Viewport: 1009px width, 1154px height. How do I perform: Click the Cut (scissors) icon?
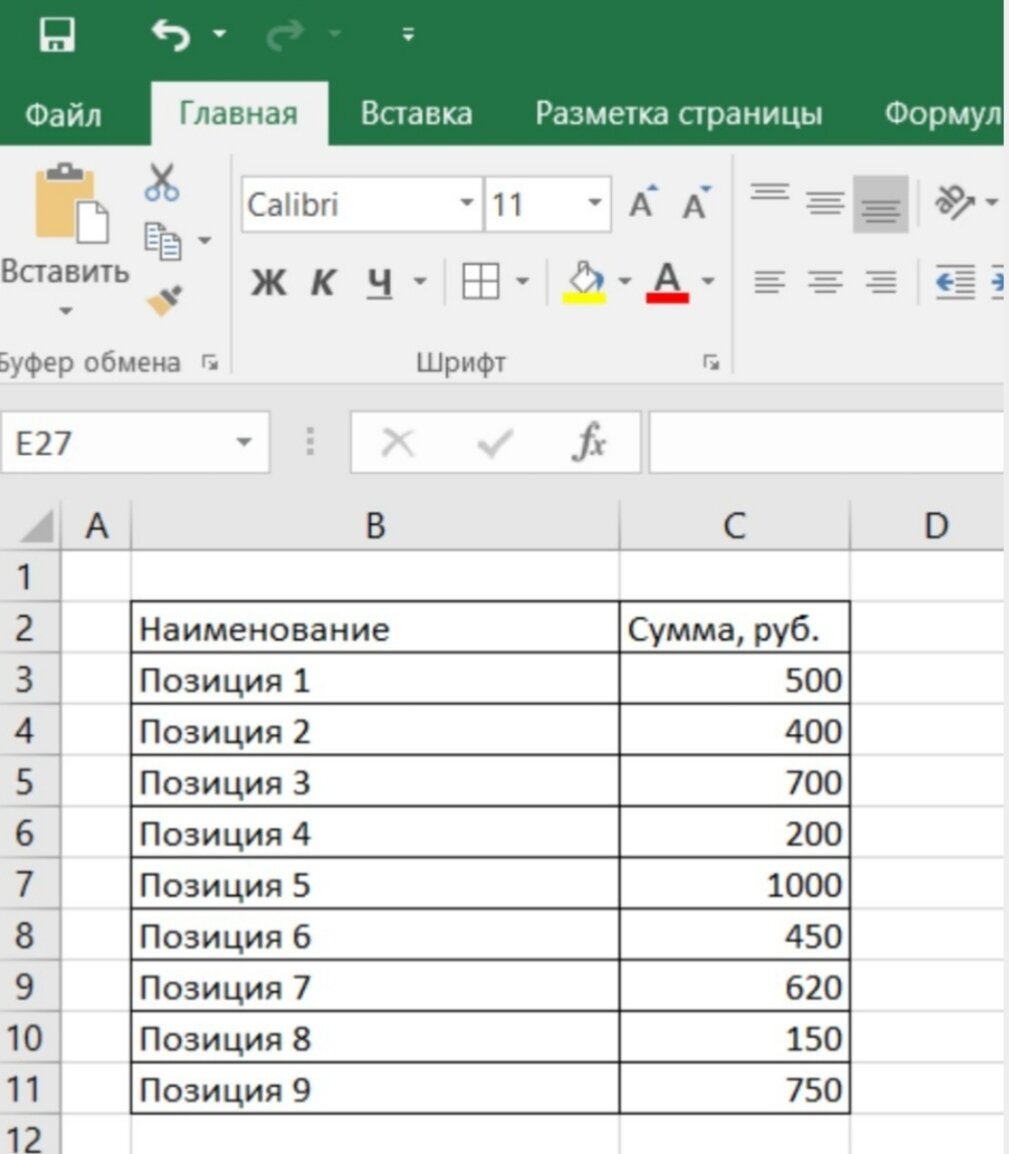162,183
